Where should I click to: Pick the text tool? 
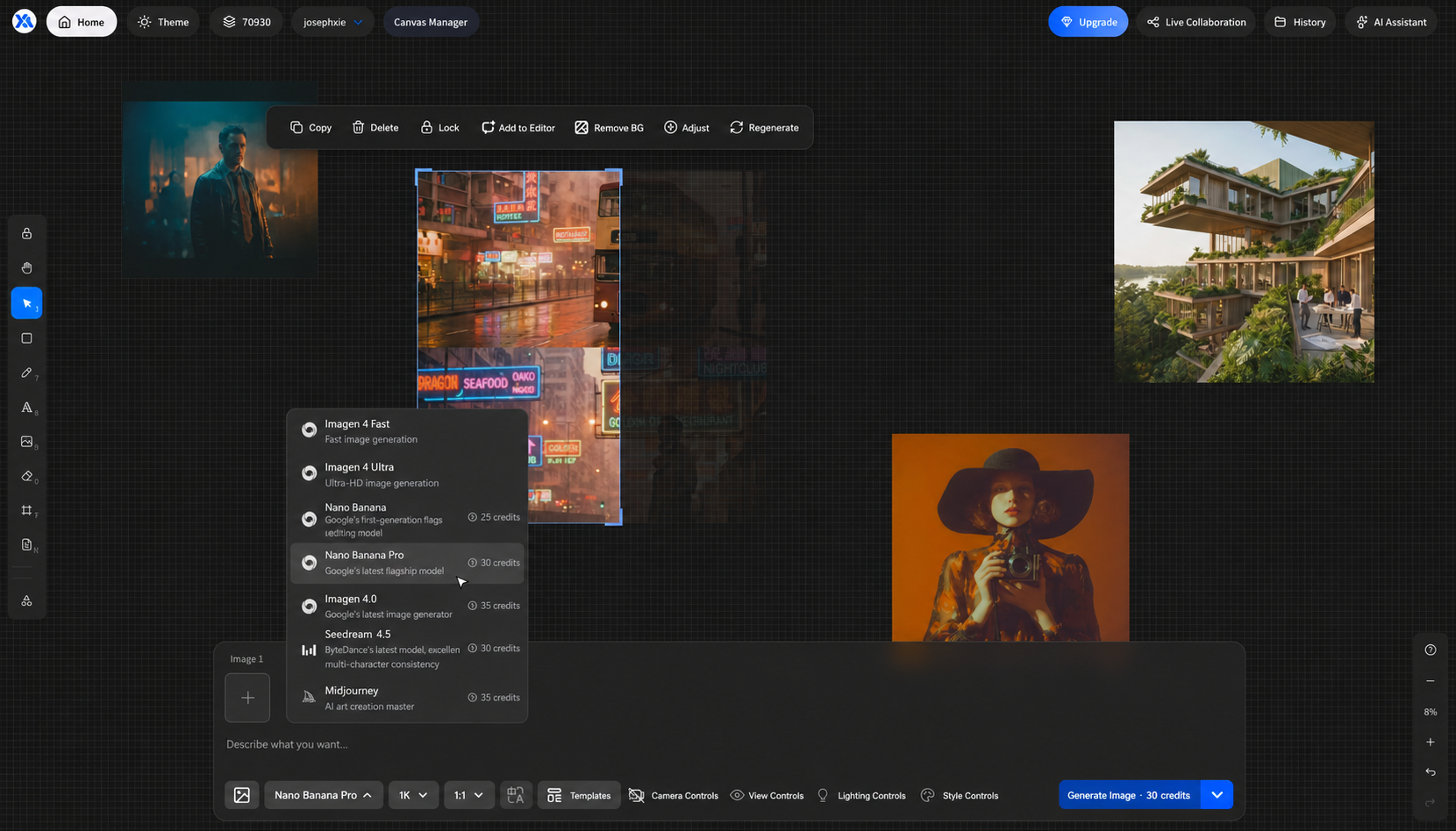(26, 408)
